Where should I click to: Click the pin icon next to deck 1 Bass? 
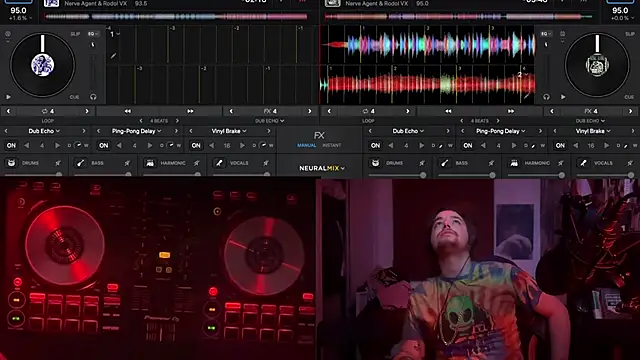click(x=127, y=163)
